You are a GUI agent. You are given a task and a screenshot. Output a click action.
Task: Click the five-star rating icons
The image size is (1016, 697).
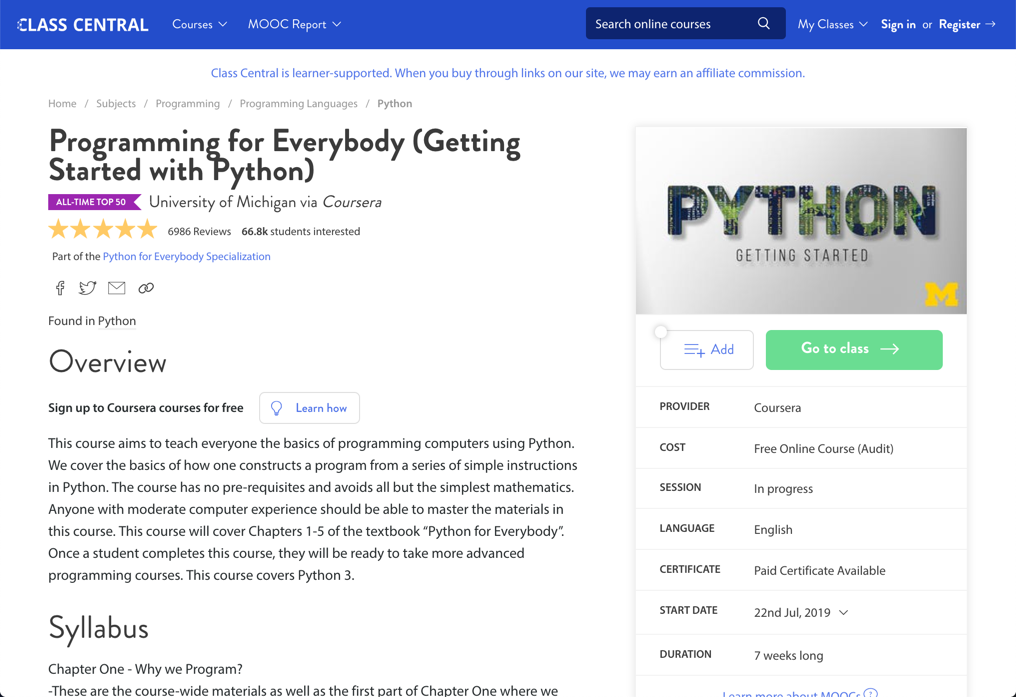[x=103, y=230]
